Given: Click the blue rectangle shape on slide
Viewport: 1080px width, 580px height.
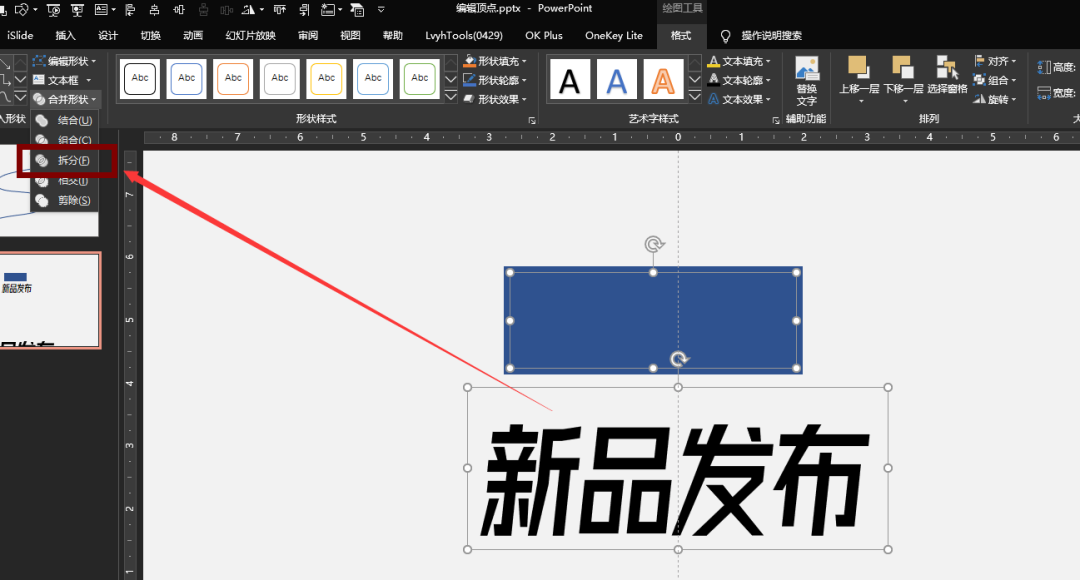Looking at the screenshot, I should pos(653,320).
